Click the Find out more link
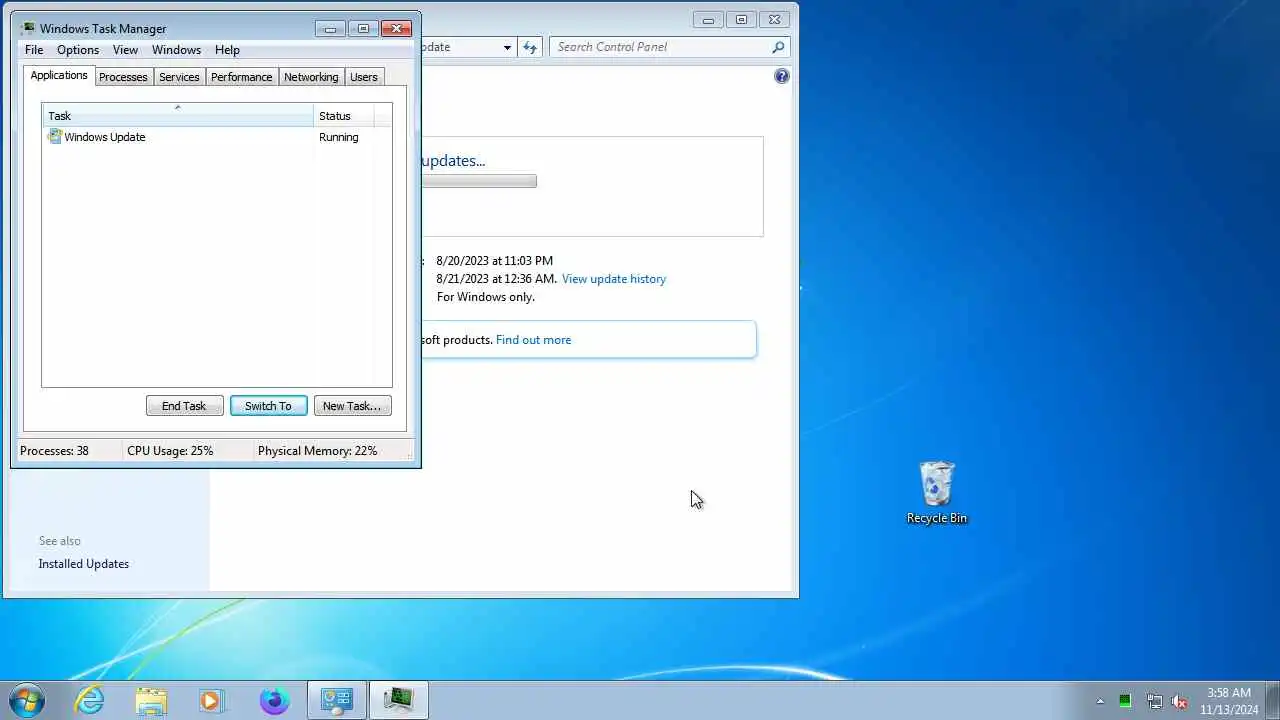The image size is (1280, 720). click(x=533, y=340)
